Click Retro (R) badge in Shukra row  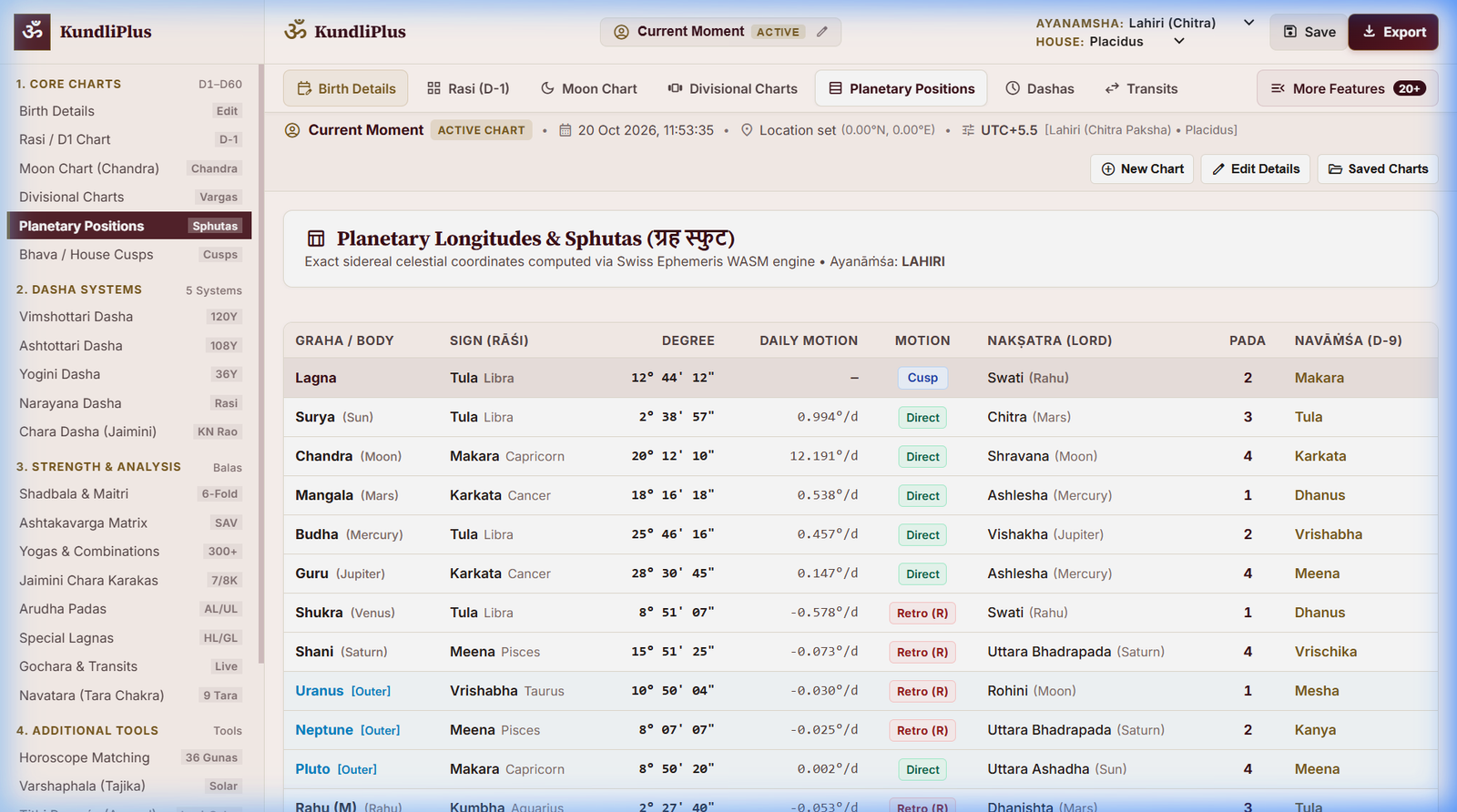pyautogui.click(x=922, y=613)
